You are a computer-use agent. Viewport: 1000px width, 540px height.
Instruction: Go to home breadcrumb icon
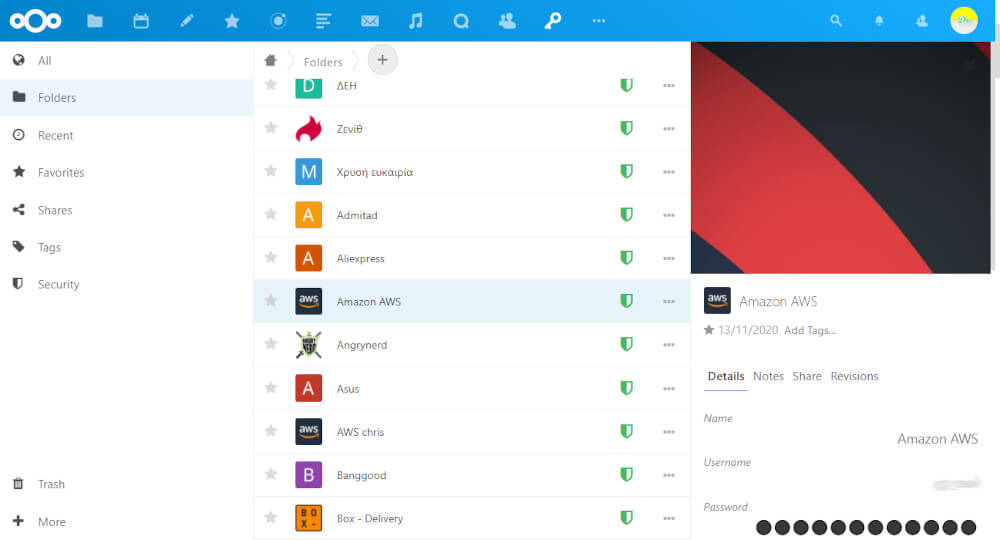pos(270,61)
